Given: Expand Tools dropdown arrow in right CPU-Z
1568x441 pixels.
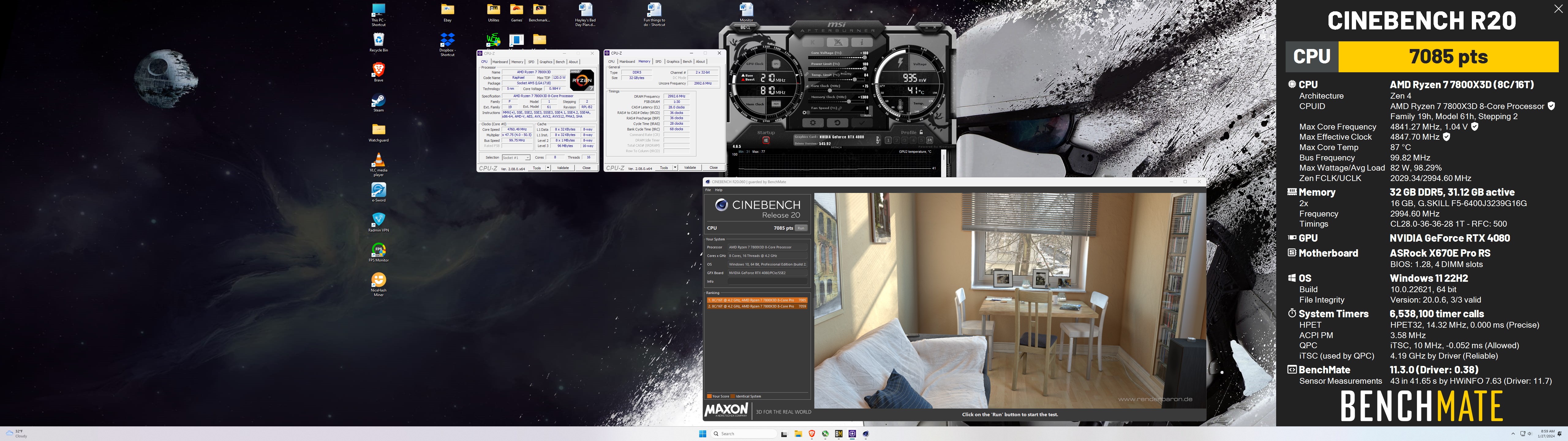Looking at the screenshot, I should tap(675, 168).
